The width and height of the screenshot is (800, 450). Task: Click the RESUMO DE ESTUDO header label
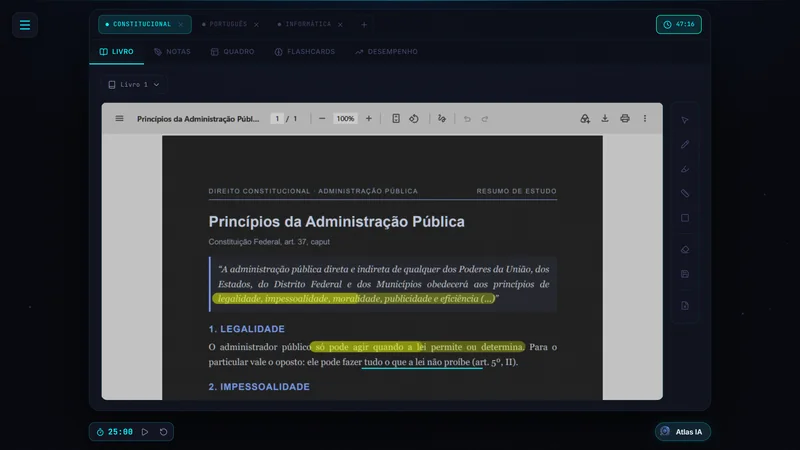click(516, 191)
